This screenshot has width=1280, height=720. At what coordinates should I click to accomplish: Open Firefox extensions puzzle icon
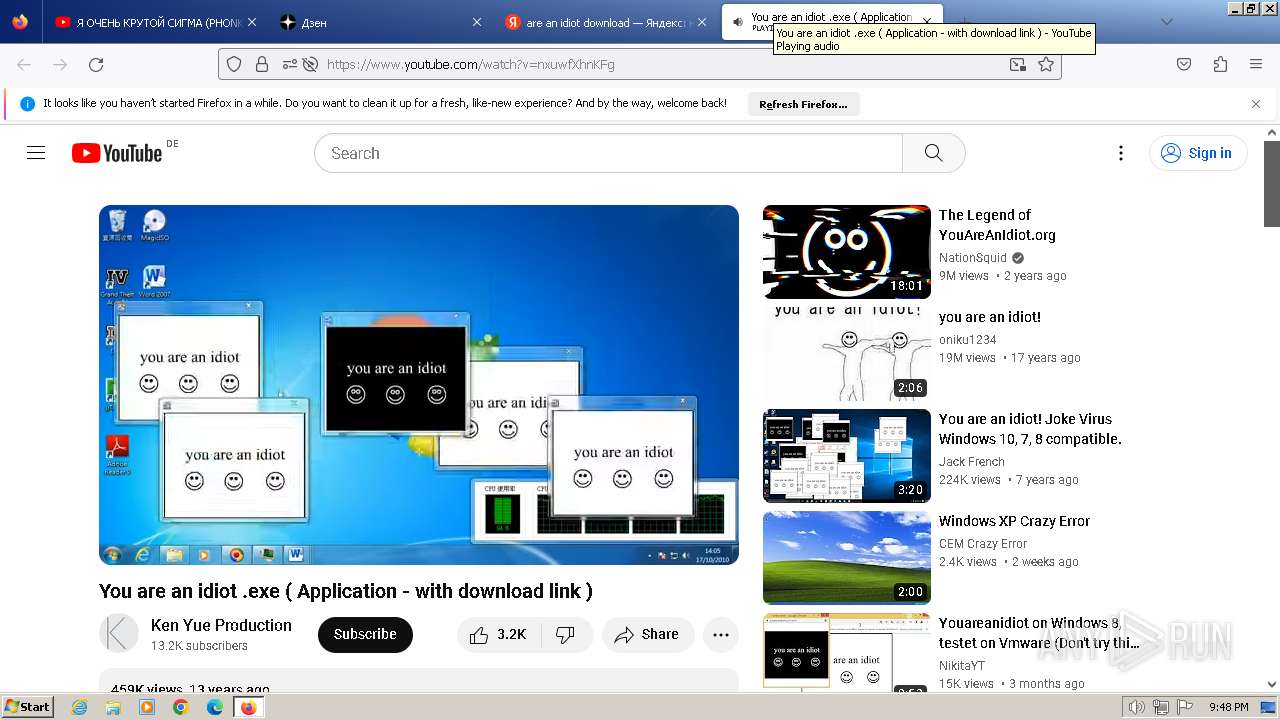click(1220, 64)
